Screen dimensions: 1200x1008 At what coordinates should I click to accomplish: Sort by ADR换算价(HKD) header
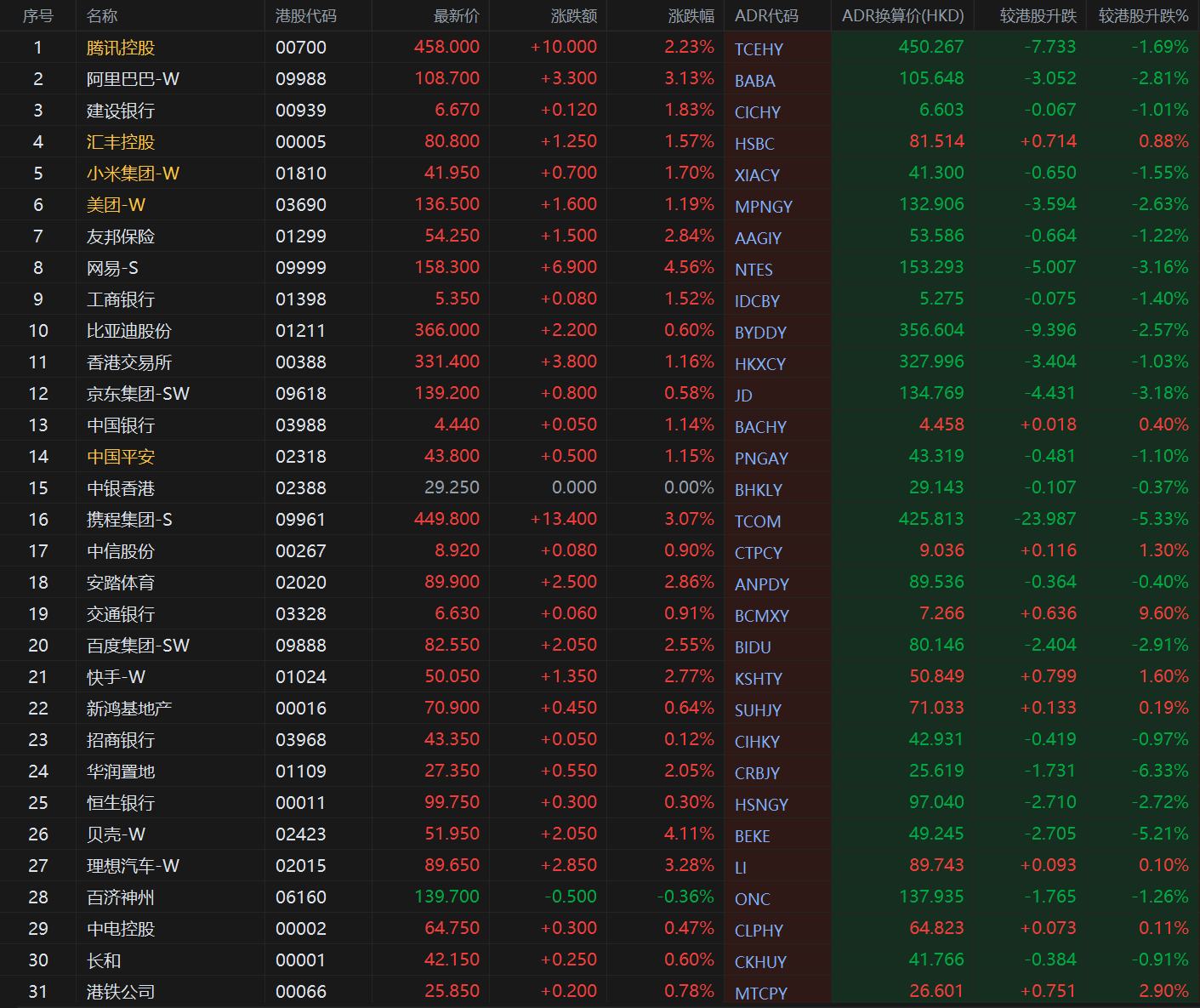coord(902,15)
